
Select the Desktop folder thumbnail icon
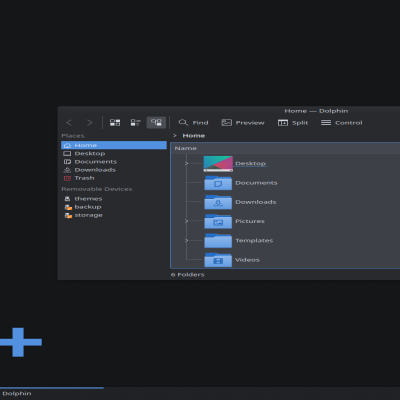[218, 164]
